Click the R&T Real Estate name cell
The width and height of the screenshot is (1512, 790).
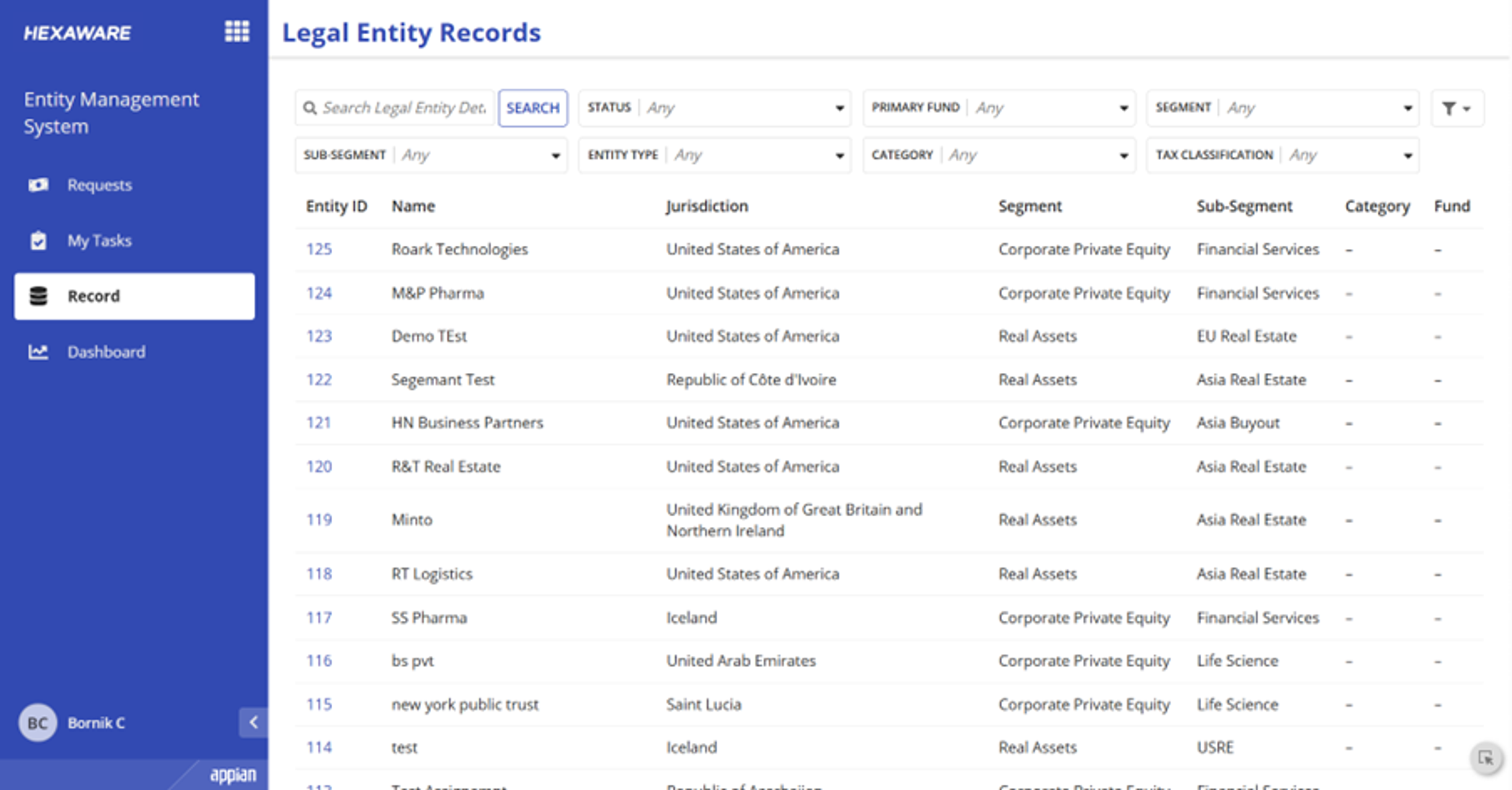click(446, 466)
